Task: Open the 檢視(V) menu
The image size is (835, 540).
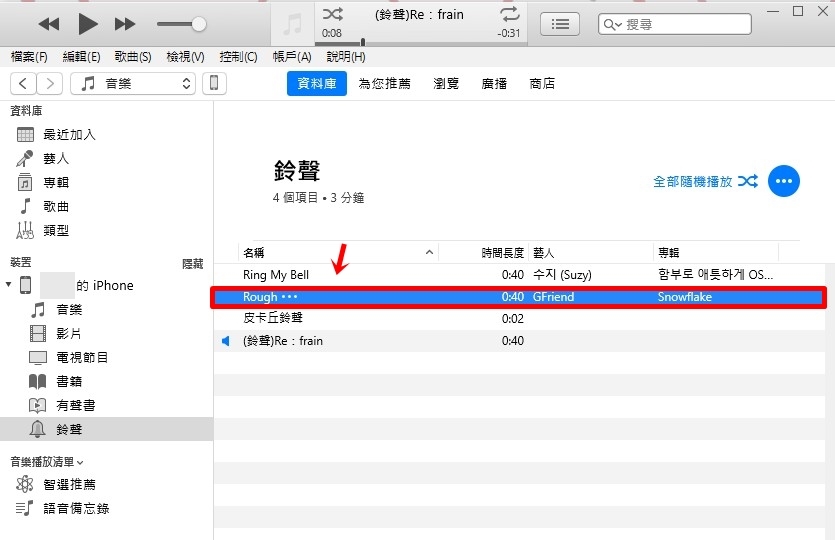Action: coord(185,56)
